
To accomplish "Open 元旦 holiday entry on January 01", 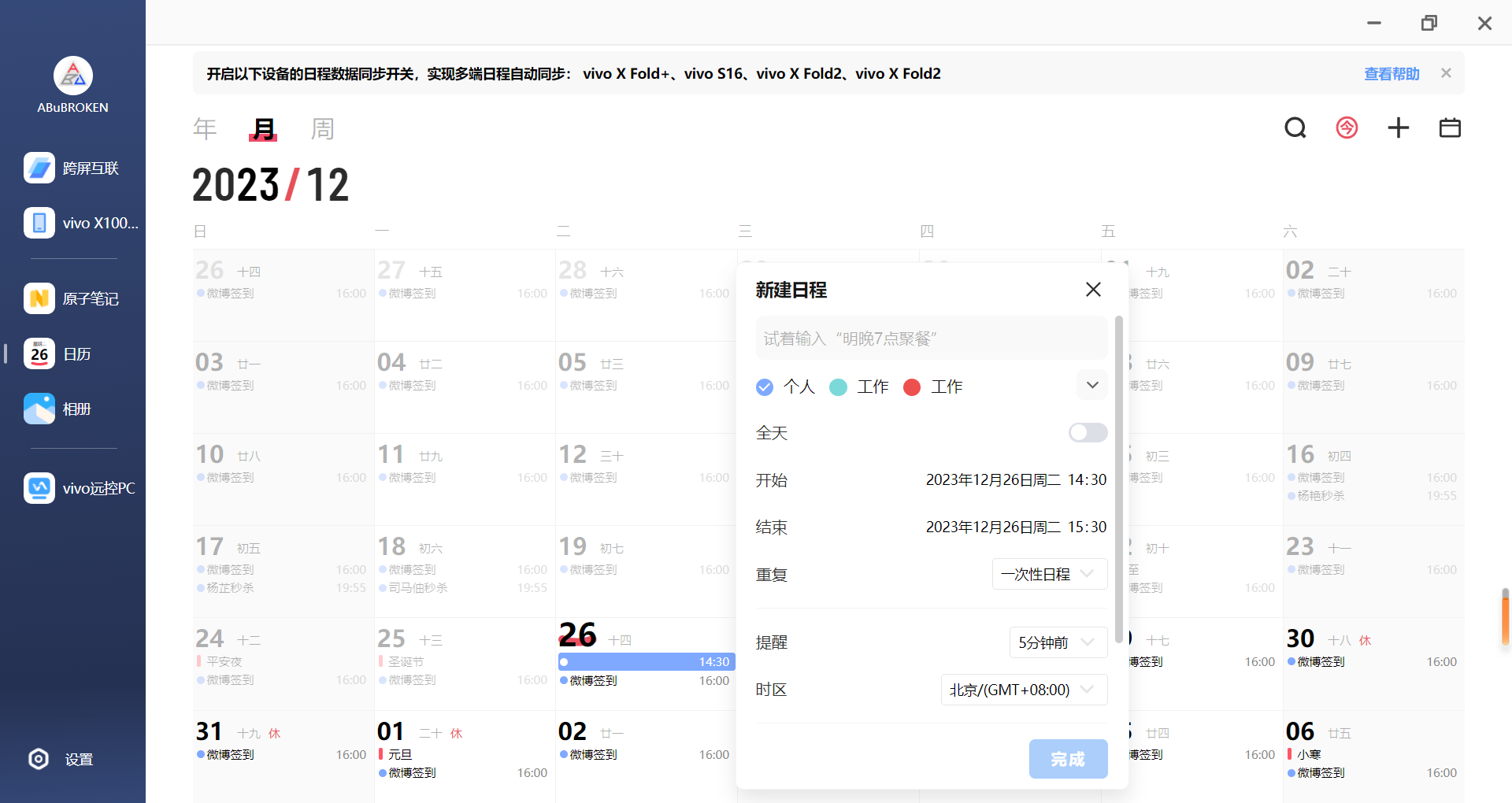I will [400, 754].
